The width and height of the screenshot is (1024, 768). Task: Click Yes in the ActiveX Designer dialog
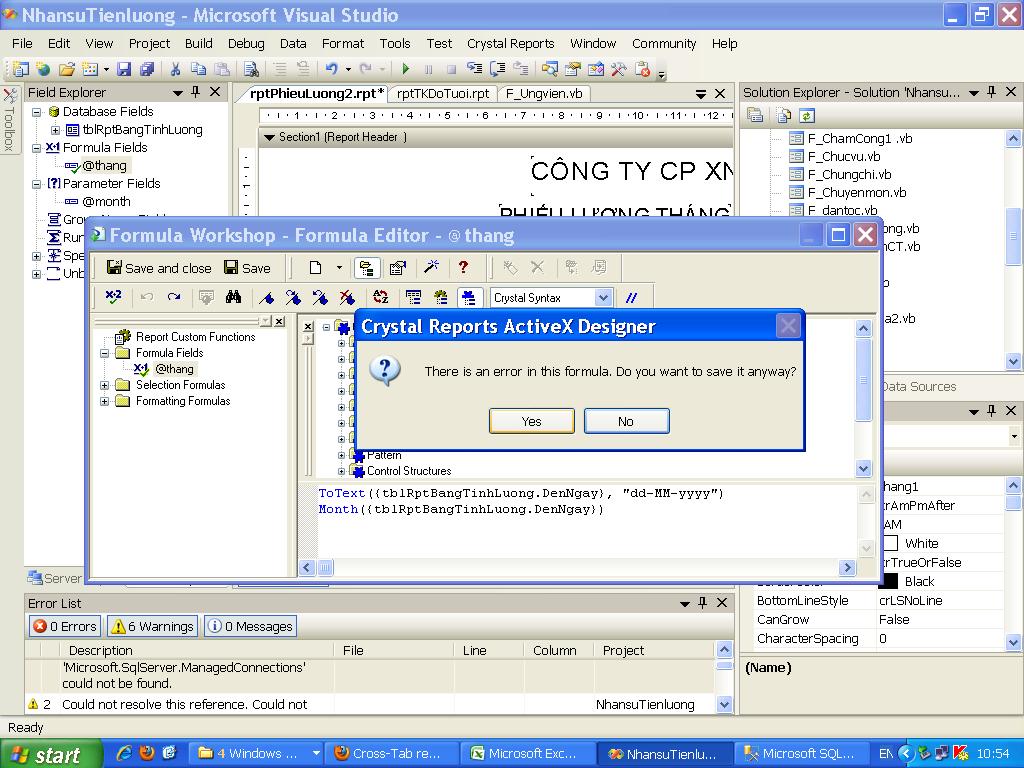click(x=532, y=421)
